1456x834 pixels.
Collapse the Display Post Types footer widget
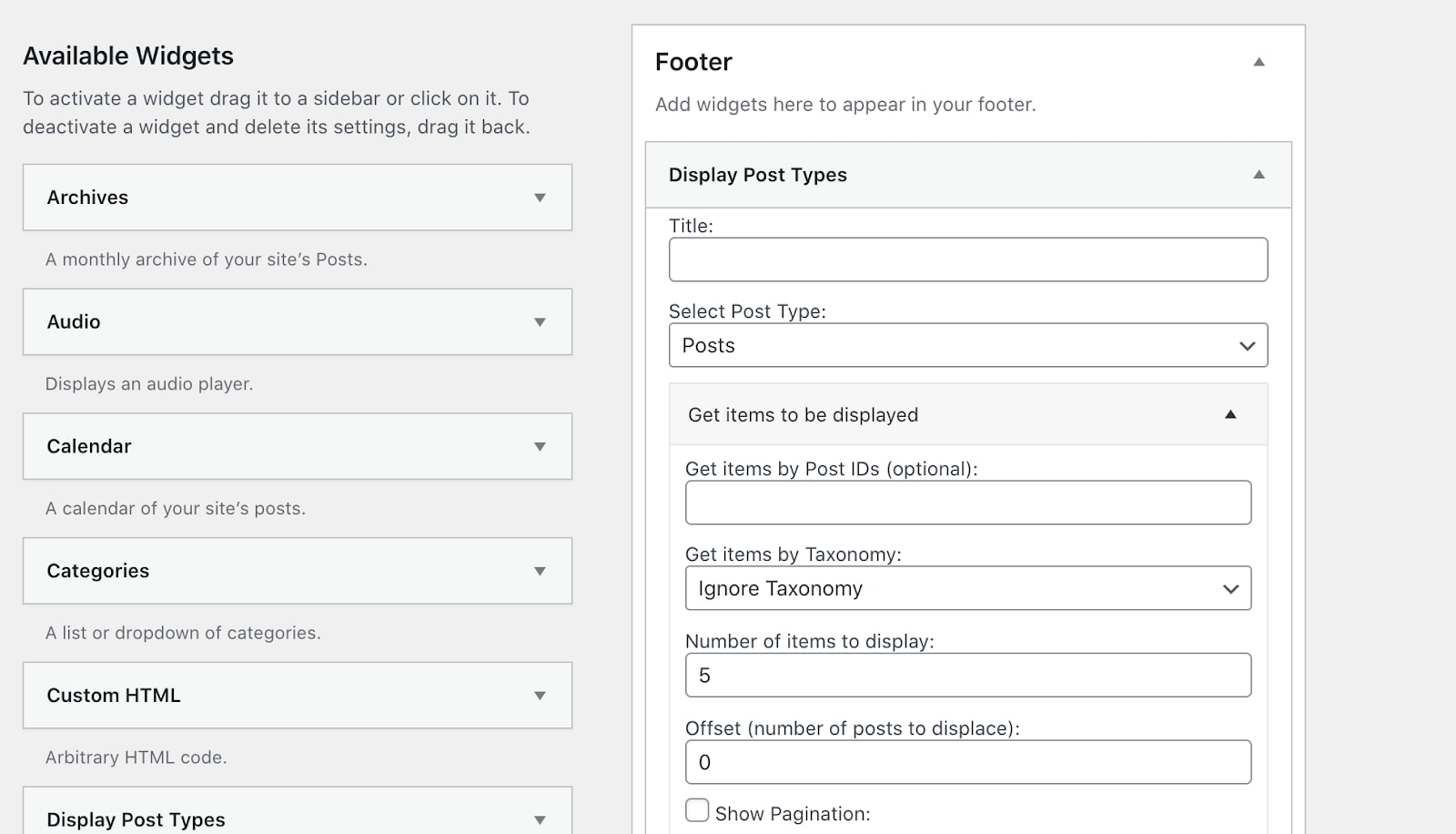pos(1259,174)
